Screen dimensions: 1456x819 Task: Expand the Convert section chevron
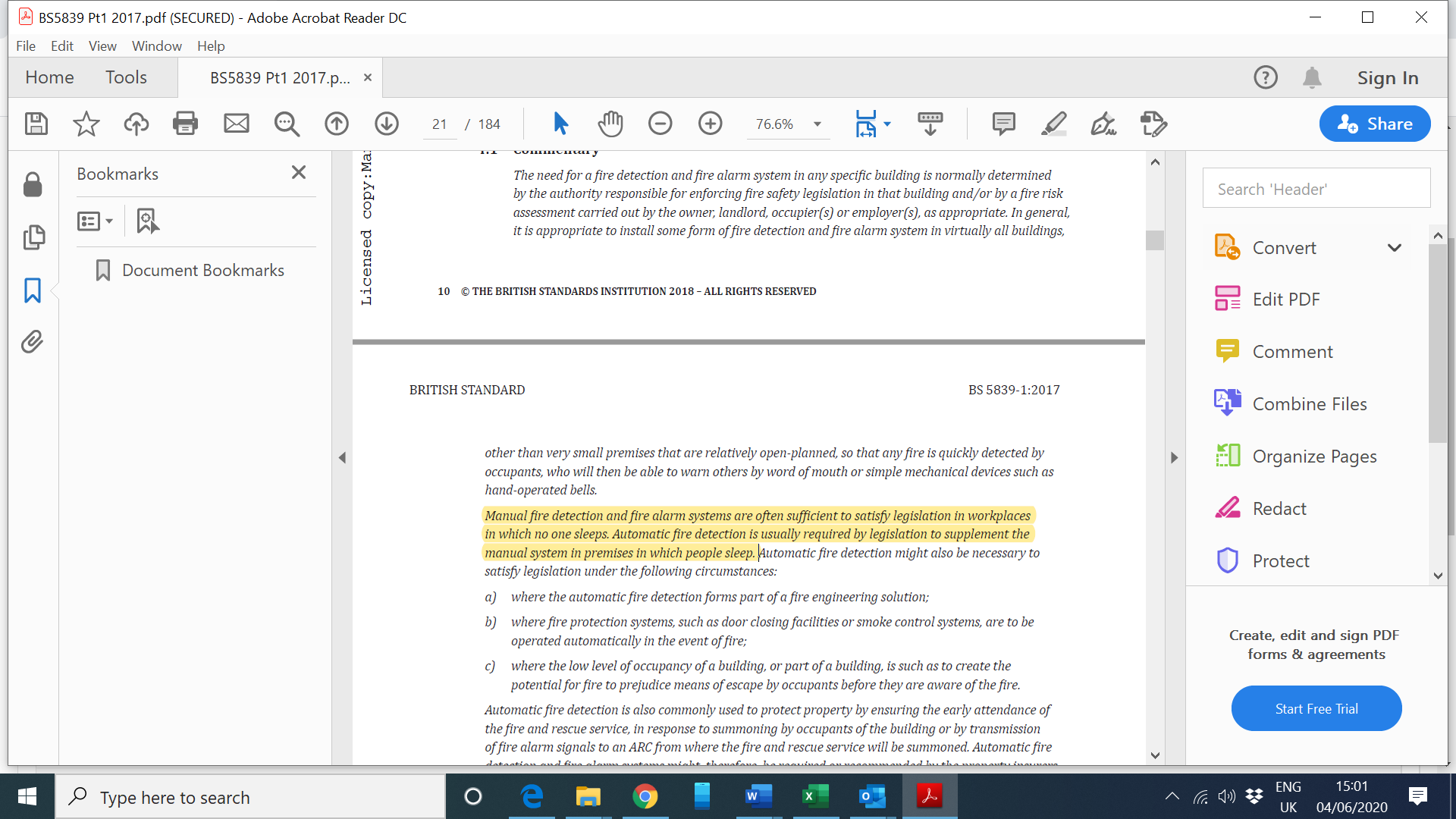click(1395, 248)
